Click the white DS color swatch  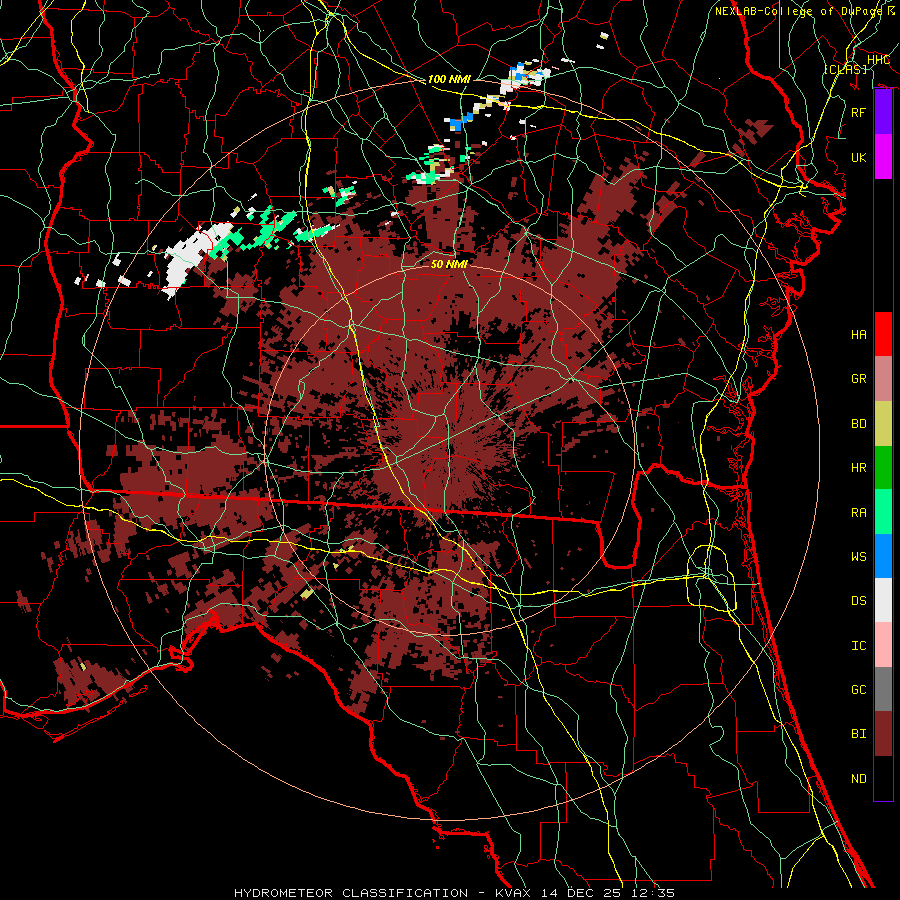tap(883, 600)
